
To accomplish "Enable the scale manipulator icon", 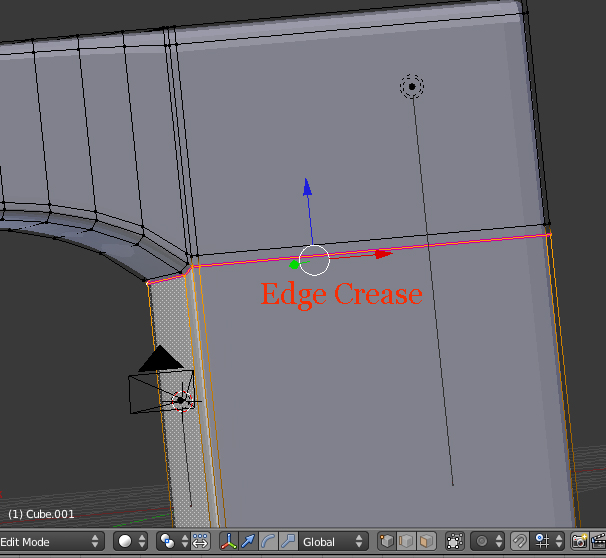I will pyautogui.click(x=288, y=541).
